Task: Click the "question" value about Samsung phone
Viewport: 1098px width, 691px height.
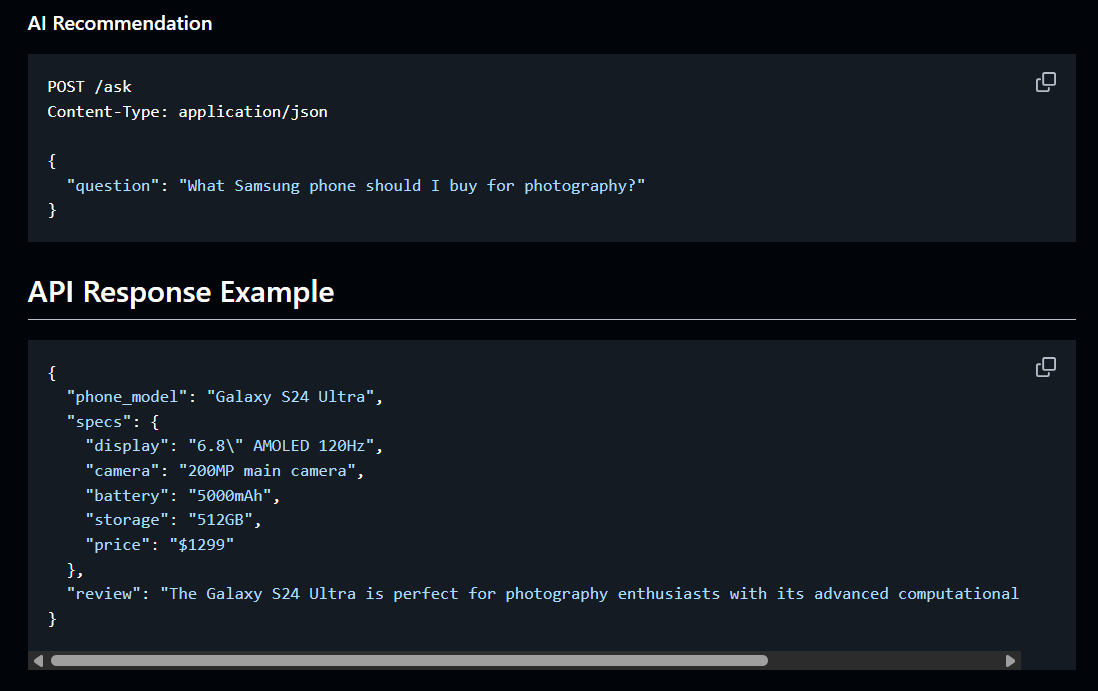Action: 412,186
